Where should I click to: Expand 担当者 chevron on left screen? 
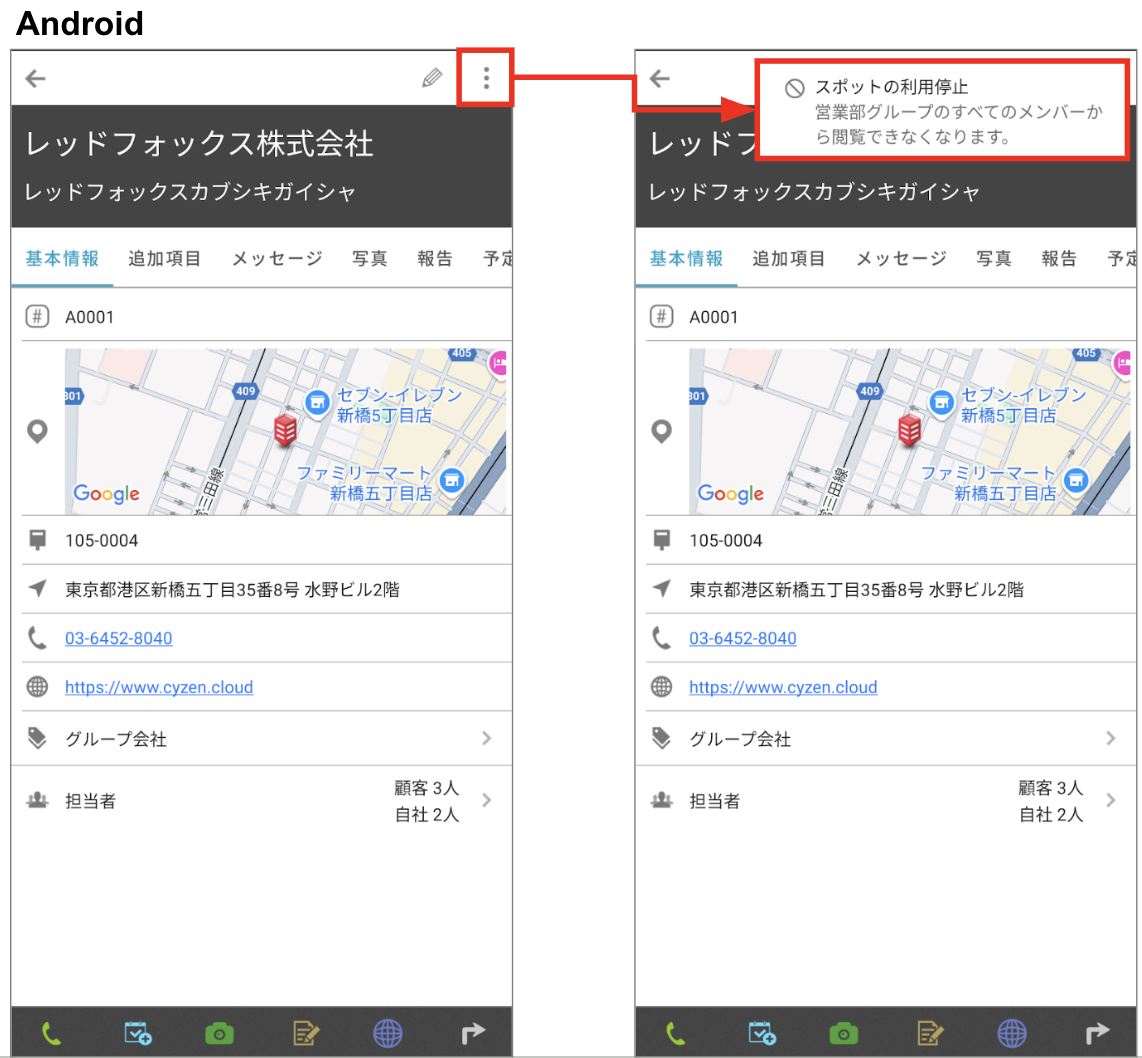[x=487, y=800]
